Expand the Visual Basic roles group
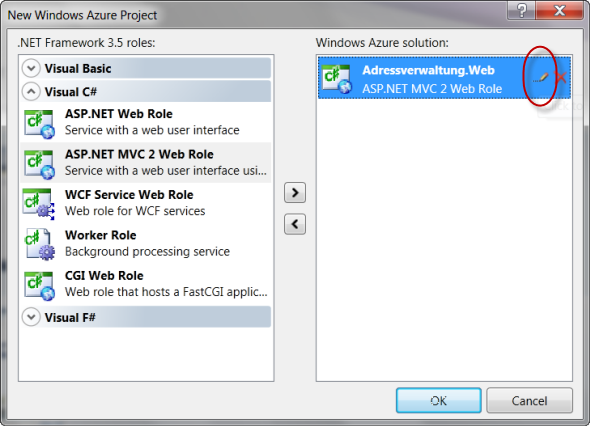 tap(31, 68)
